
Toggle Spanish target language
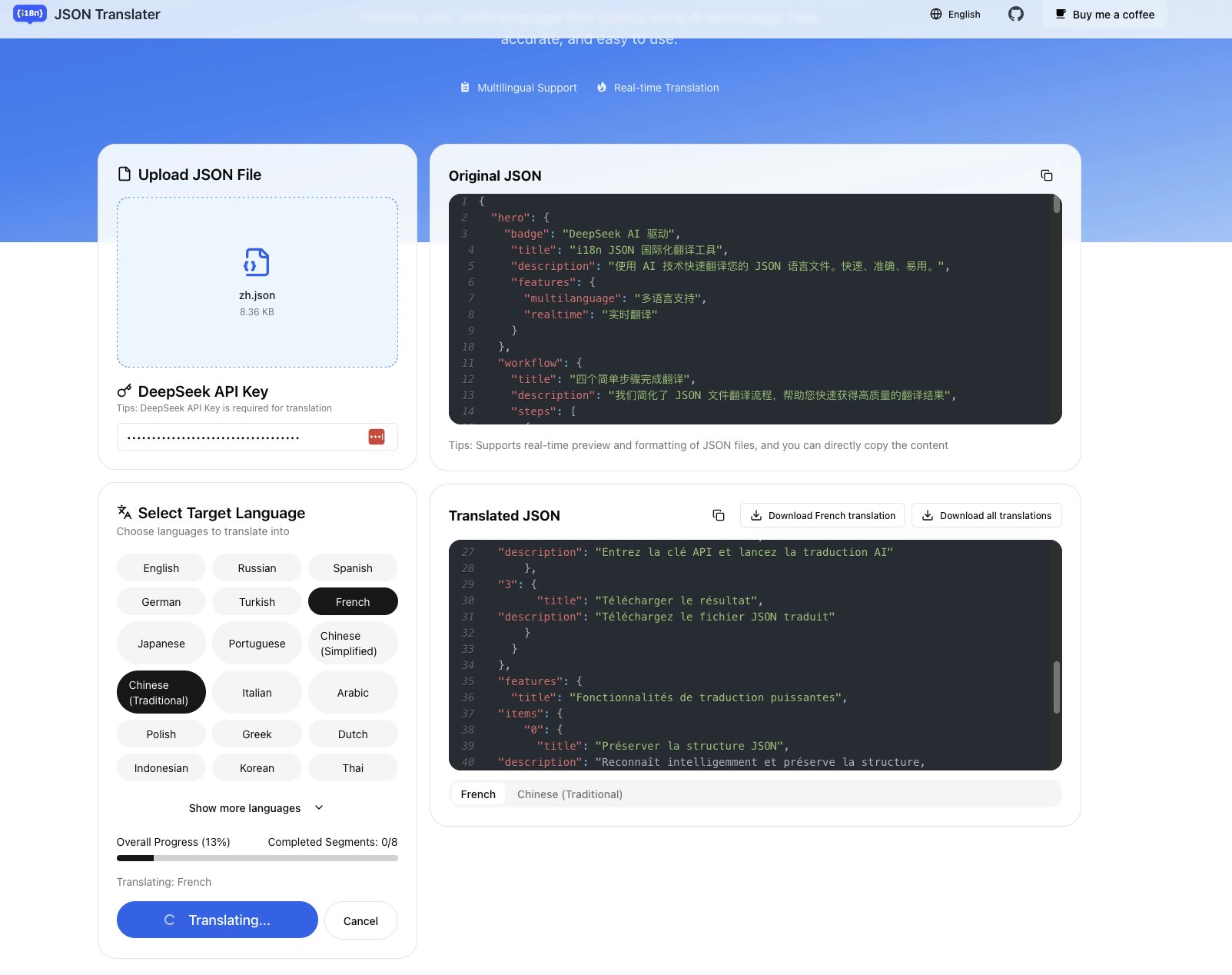tap(353, 567)
